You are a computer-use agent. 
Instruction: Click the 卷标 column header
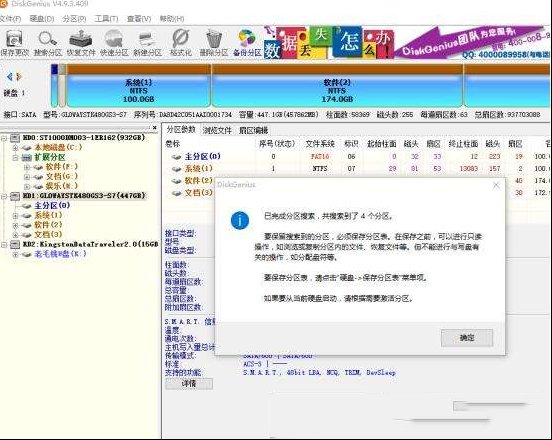pos(173,144)
